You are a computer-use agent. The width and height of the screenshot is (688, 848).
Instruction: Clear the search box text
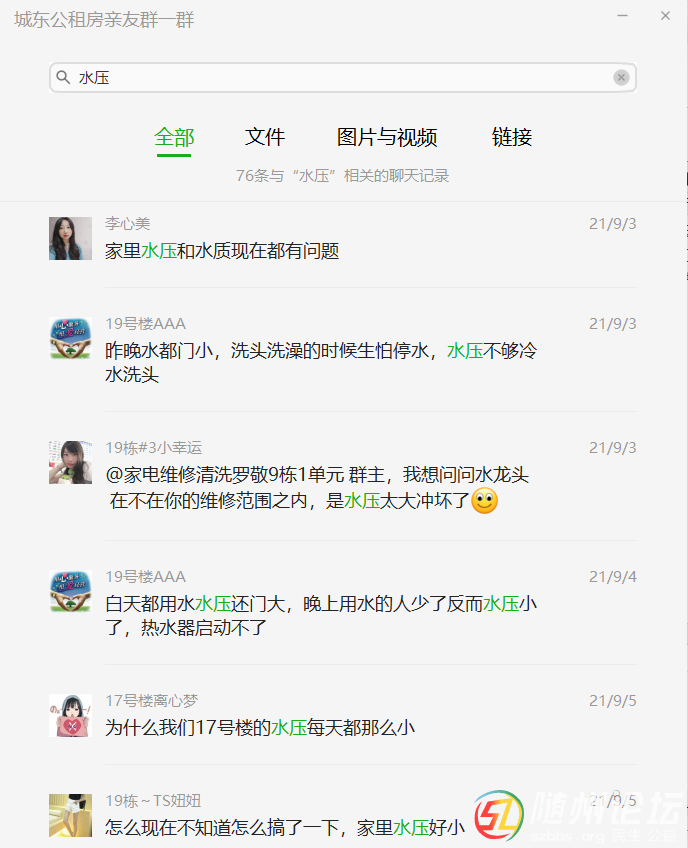(621, 77)
